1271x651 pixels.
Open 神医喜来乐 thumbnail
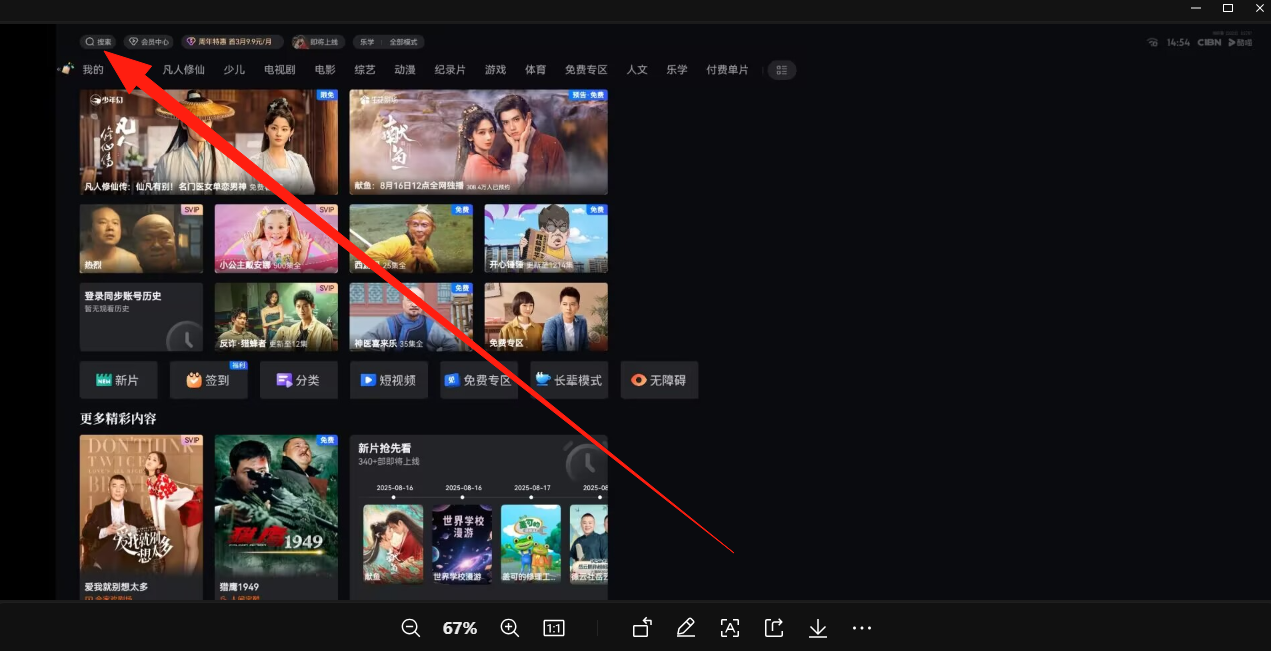tap(411, 317)
